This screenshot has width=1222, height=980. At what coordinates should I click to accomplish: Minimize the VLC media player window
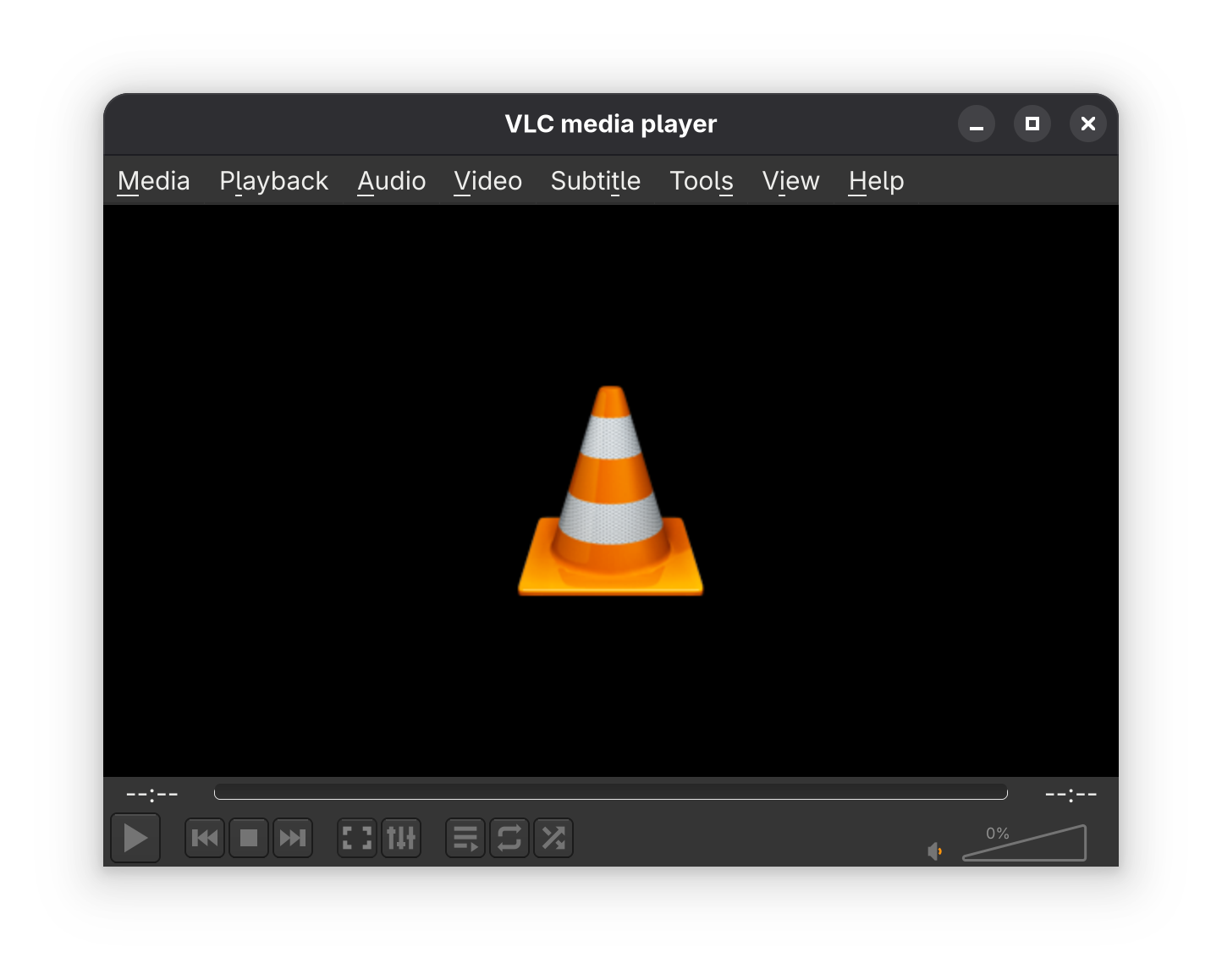click(x=977, y=124)
